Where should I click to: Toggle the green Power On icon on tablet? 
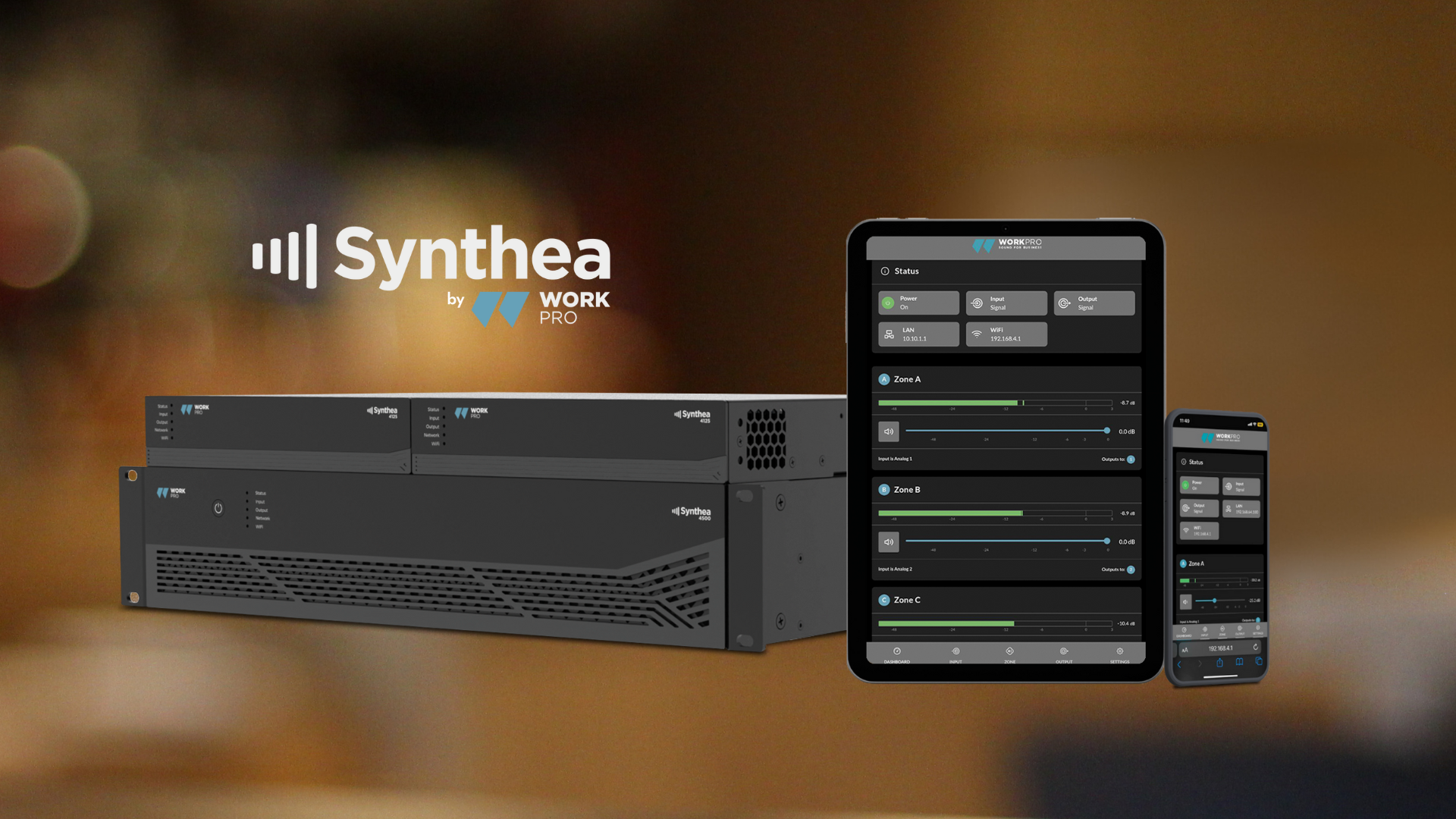(x=888, y=303)
